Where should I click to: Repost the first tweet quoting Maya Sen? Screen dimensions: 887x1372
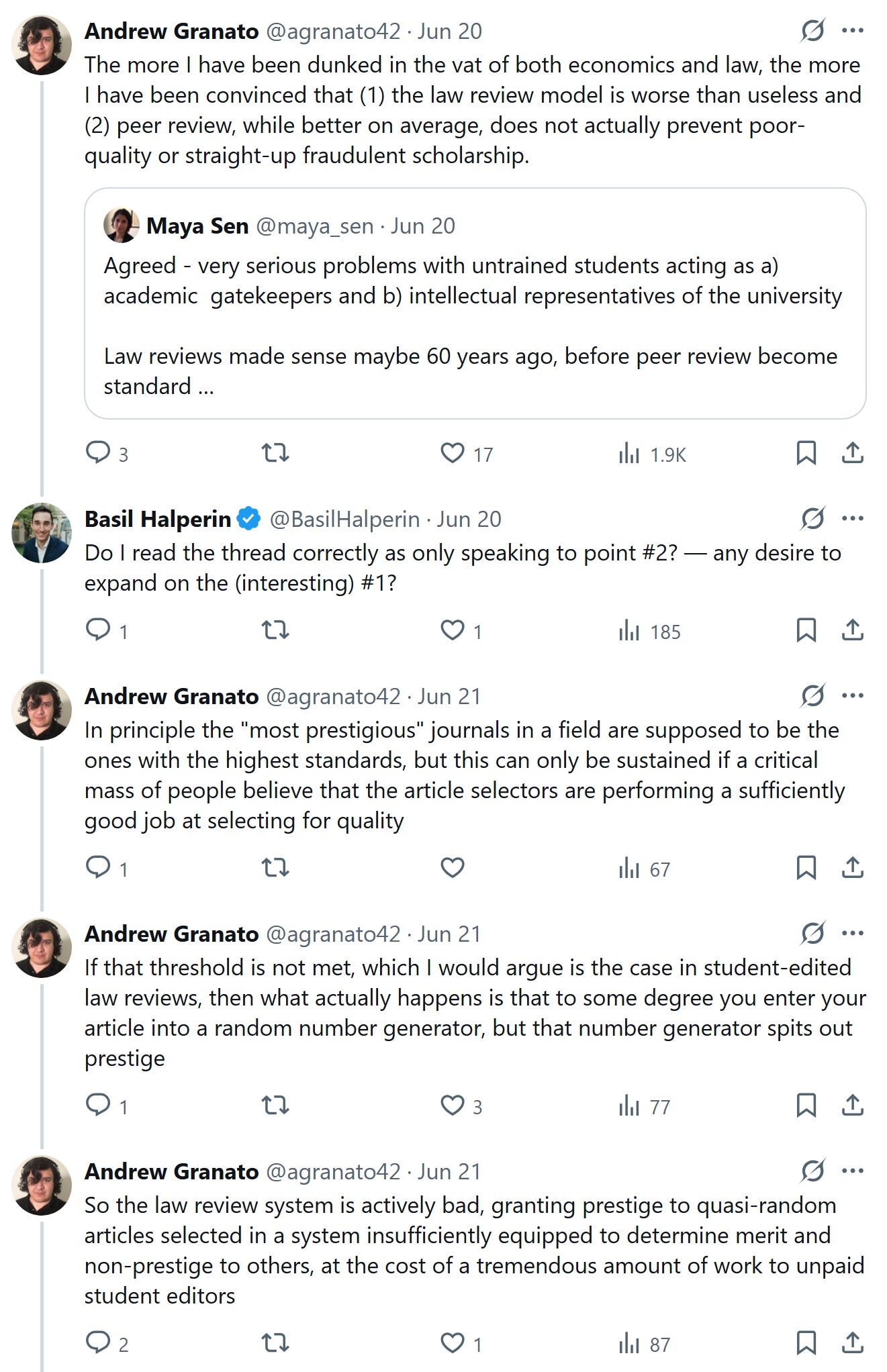coord(275,453)
